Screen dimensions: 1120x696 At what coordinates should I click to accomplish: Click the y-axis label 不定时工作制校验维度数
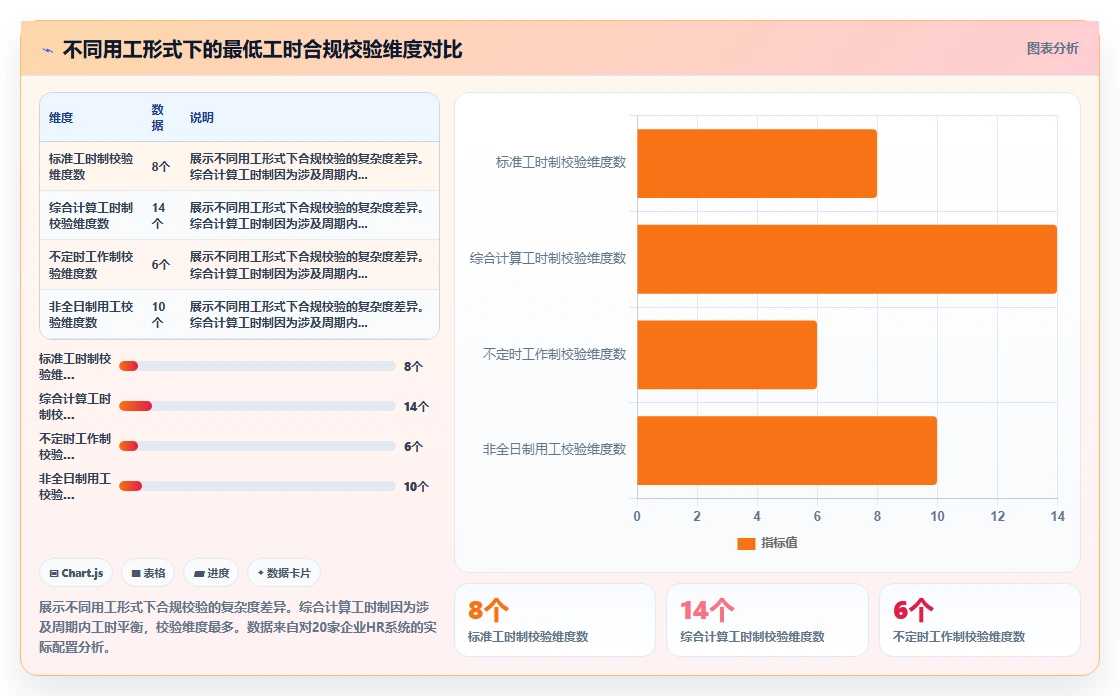pyautogui.click(x=554, y=354)
